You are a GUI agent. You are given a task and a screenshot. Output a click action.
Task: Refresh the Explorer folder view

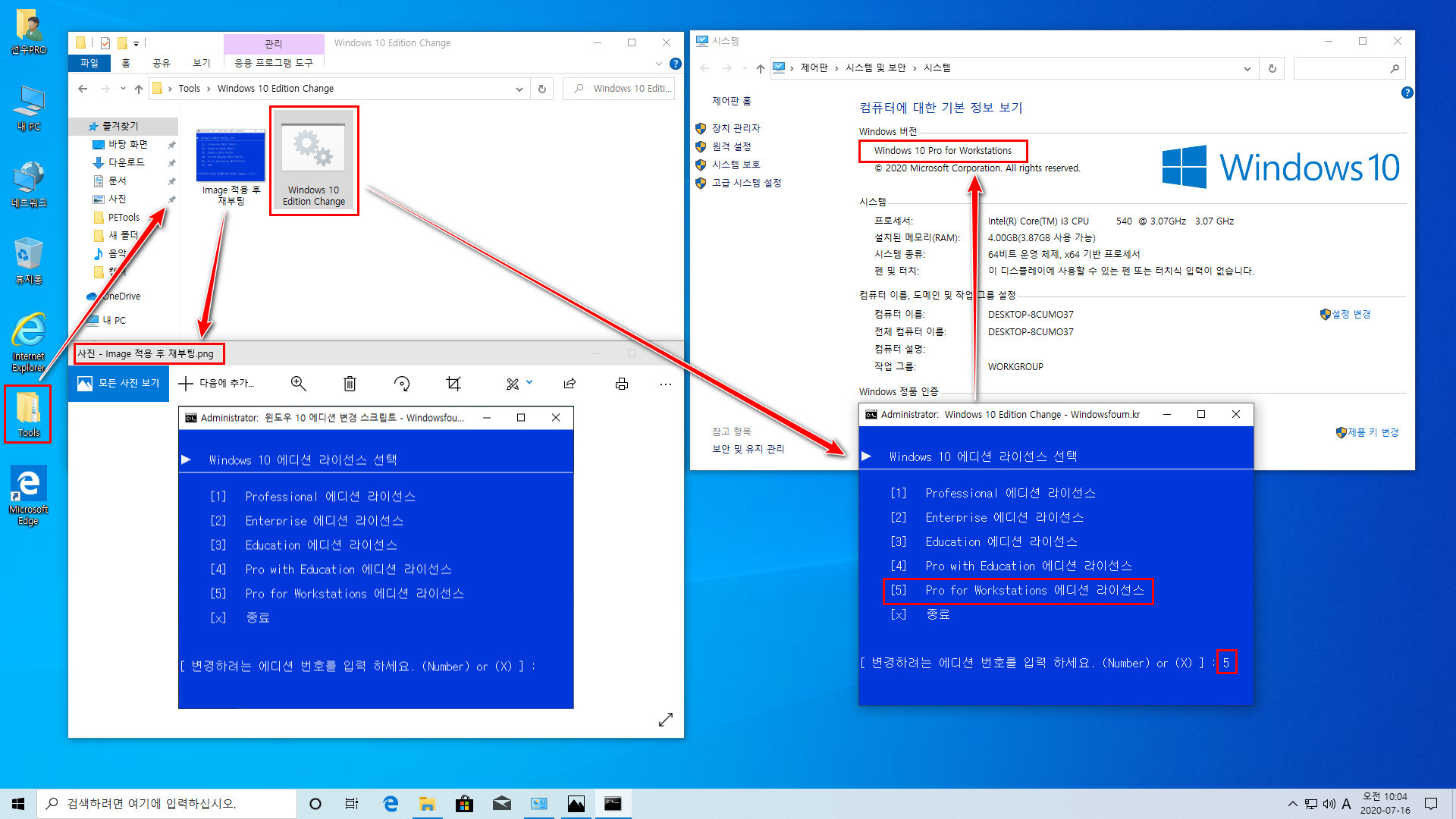(x=542, y=89)
